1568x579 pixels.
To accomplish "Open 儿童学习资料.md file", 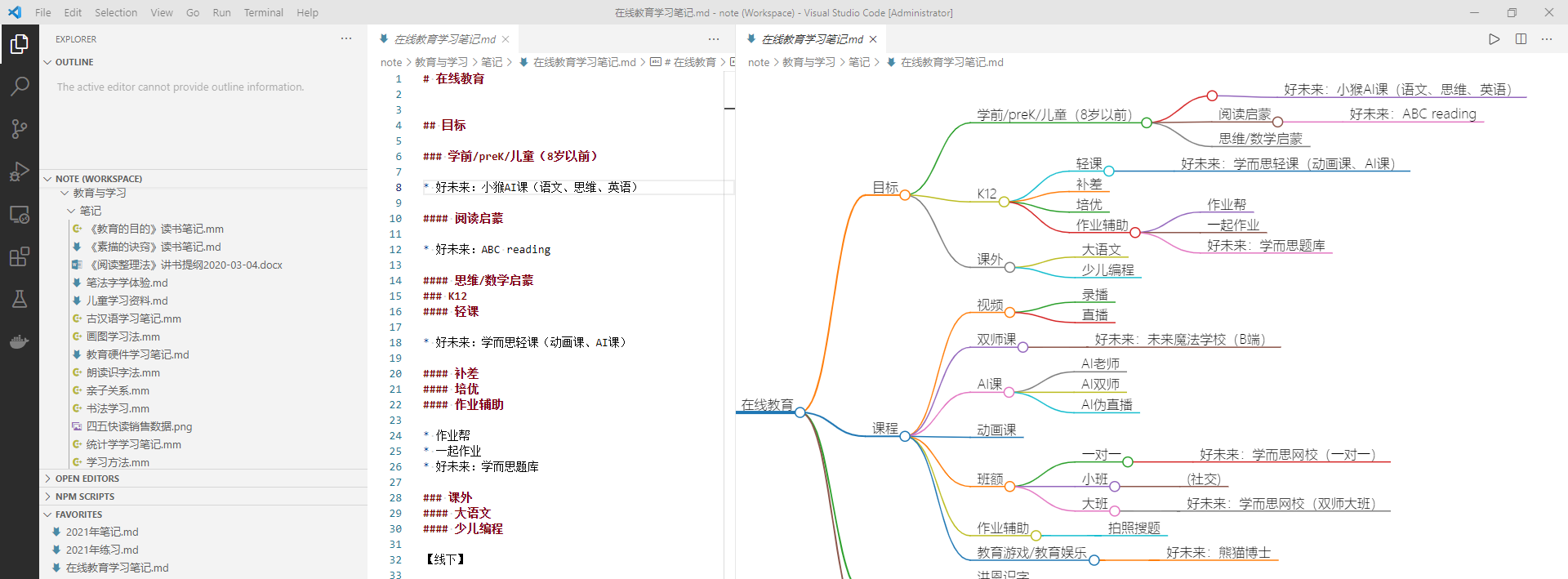I will pyautogui.click(x=127, y=301).
